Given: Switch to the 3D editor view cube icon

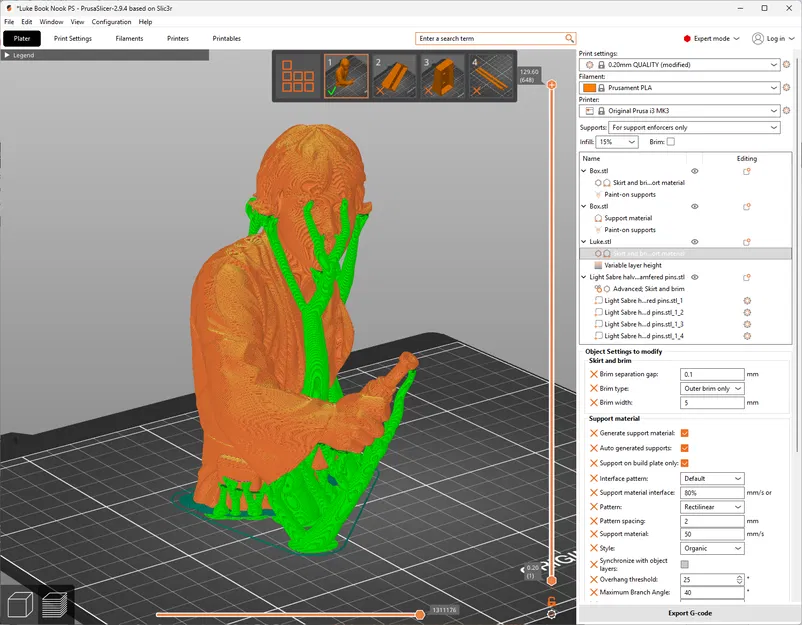Looking at the screenshot, I should click(19, 603).
